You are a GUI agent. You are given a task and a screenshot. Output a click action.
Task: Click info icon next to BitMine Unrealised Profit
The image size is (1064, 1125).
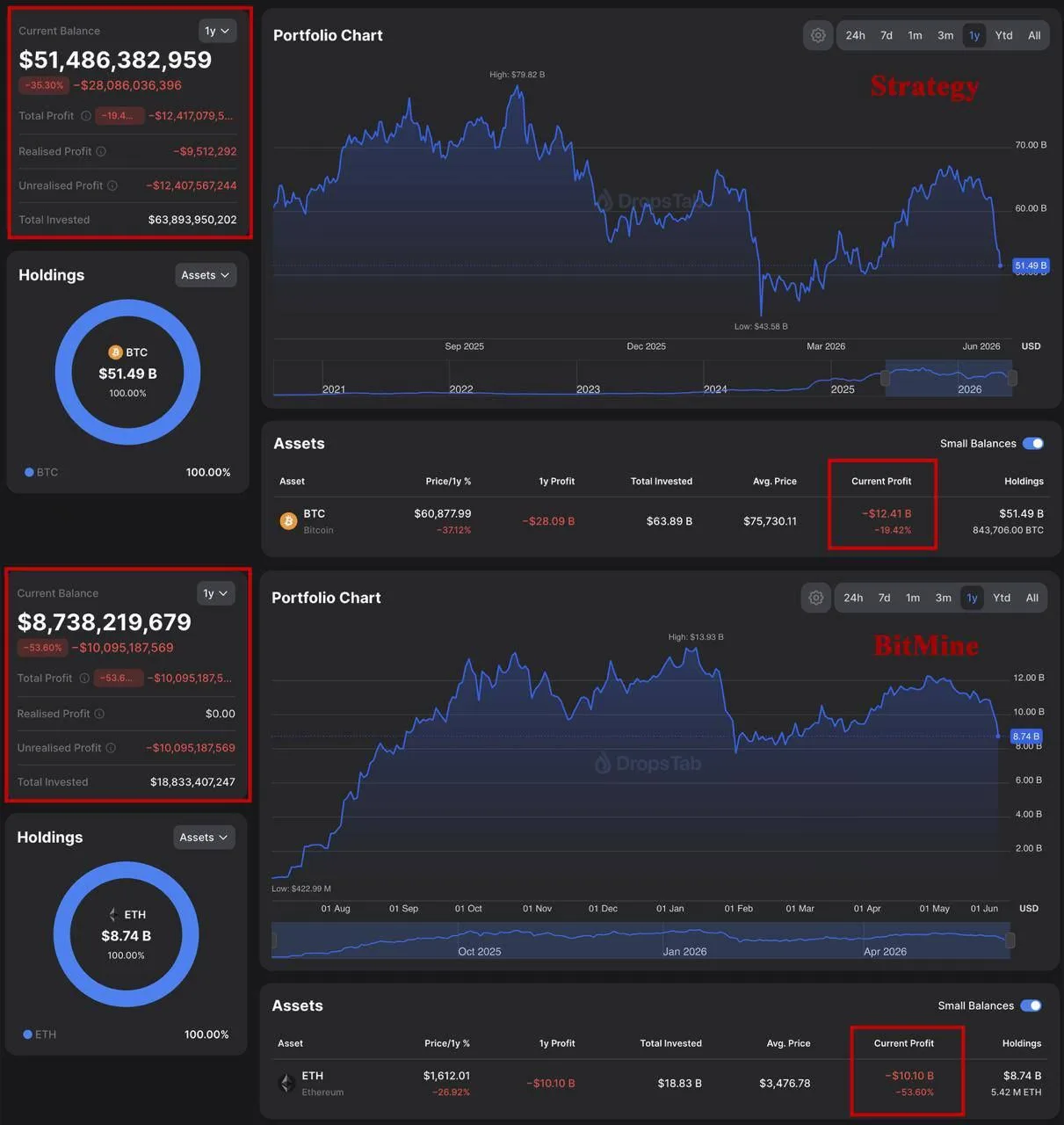coord(111,748)
